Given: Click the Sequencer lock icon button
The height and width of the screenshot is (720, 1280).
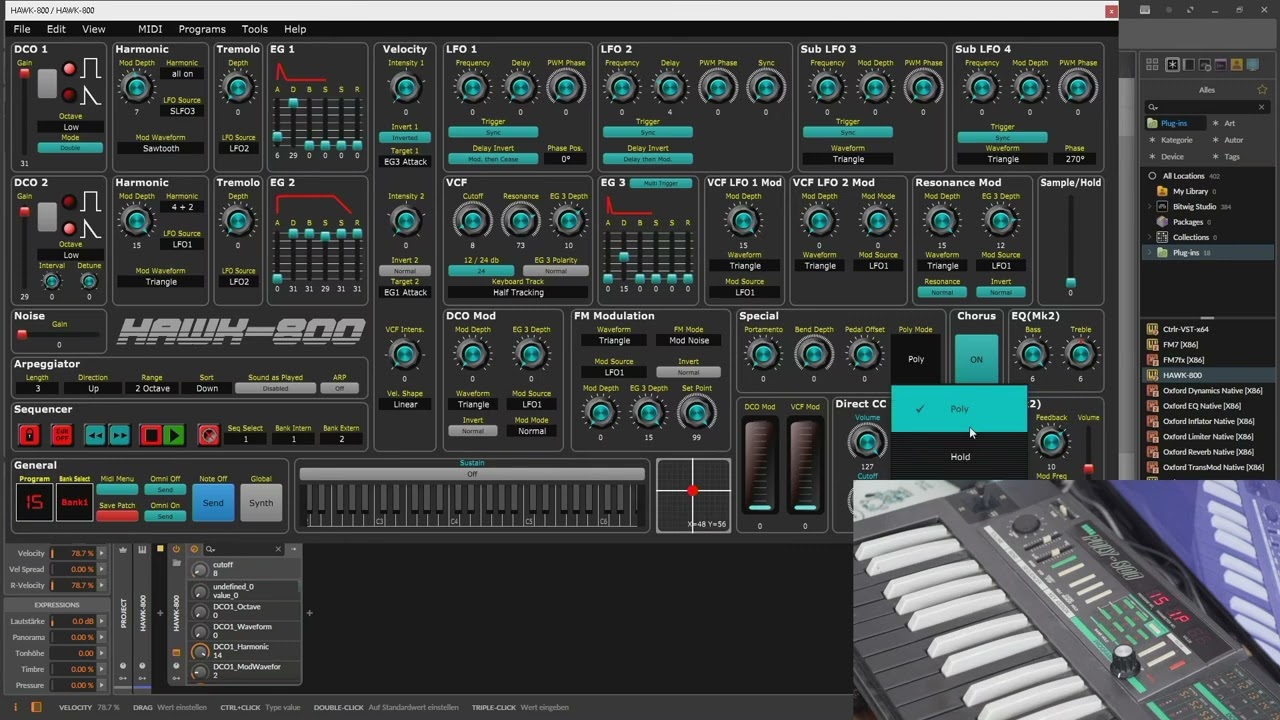Looking at the screenshot, I should [30, 435].
